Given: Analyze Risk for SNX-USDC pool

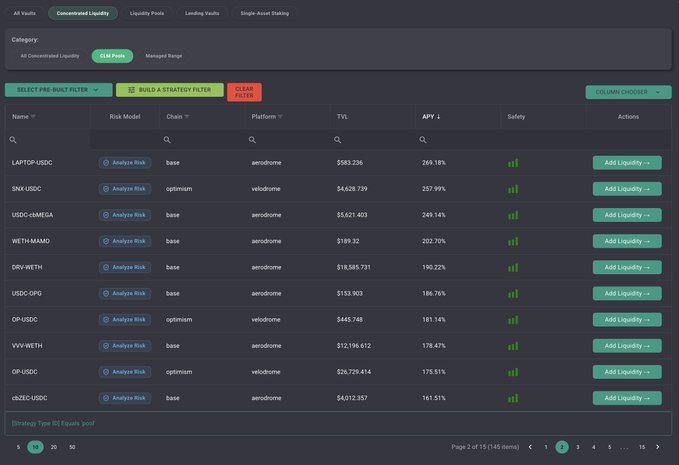Looking at the screenshot, I should coord(125,189).
